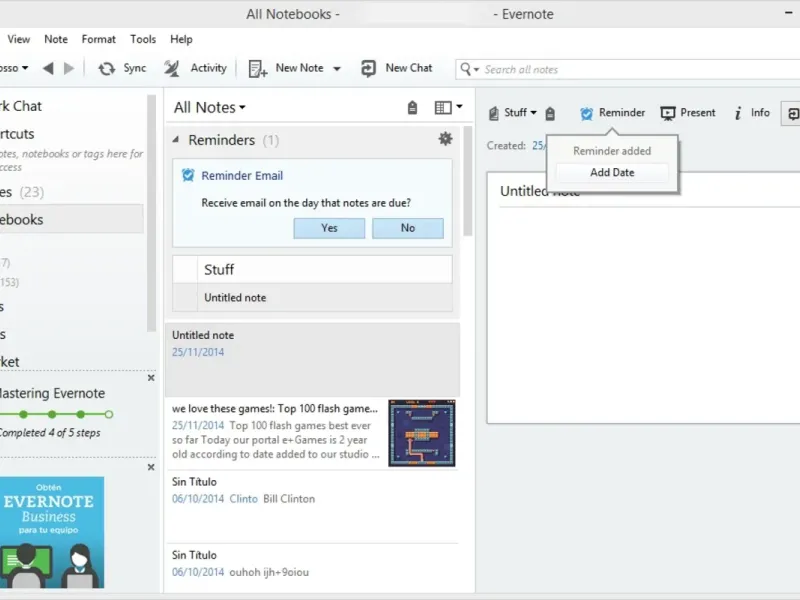800x600 pixels.
Task: Go back with the left arrow
Action: [48, 68]
